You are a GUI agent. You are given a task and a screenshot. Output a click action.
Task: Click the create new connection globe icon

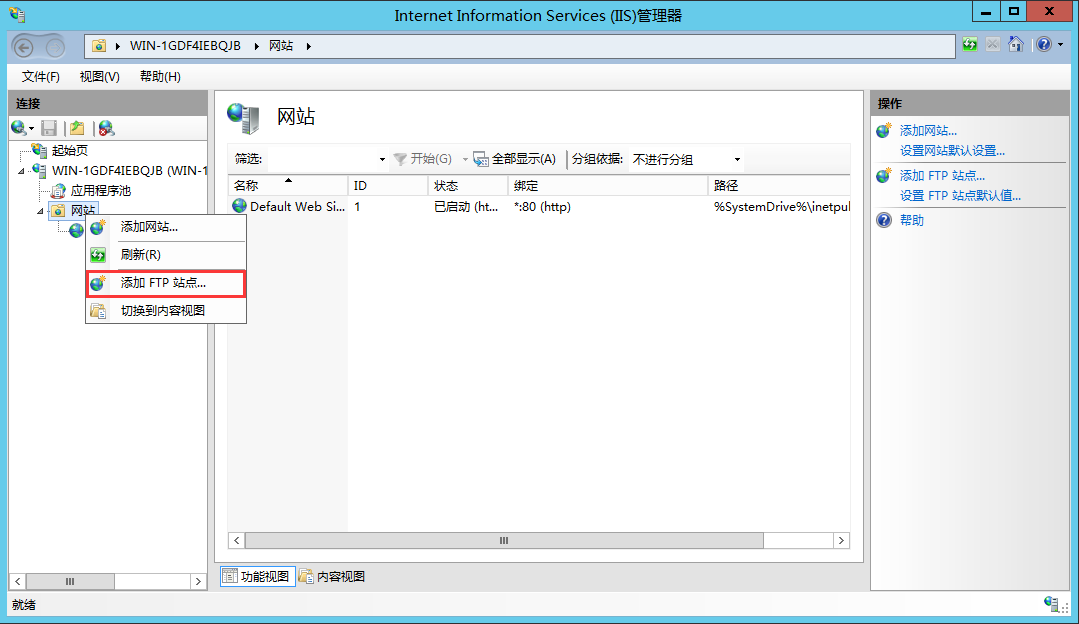coord(19,128)
